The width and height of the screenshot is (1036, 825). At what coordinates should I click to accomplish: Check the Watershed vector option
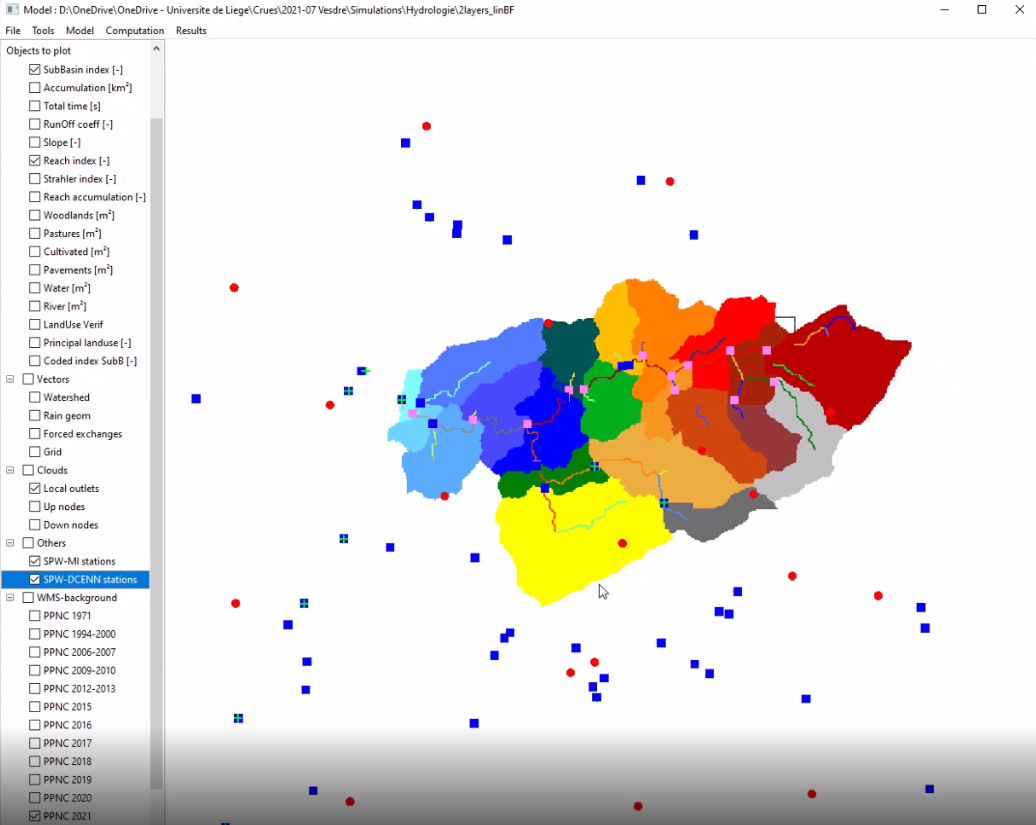[35, 398]
